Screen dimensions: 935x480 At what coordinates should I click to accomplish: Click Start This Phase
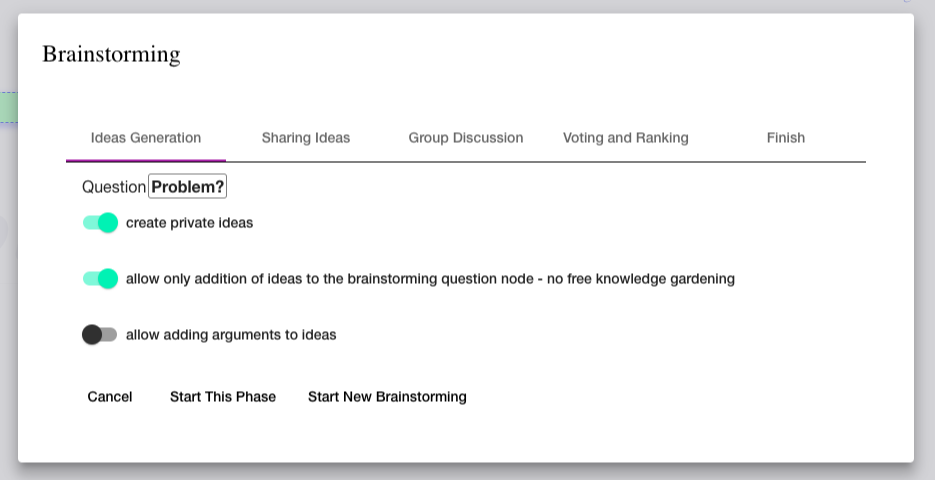[x=223, y=397]
